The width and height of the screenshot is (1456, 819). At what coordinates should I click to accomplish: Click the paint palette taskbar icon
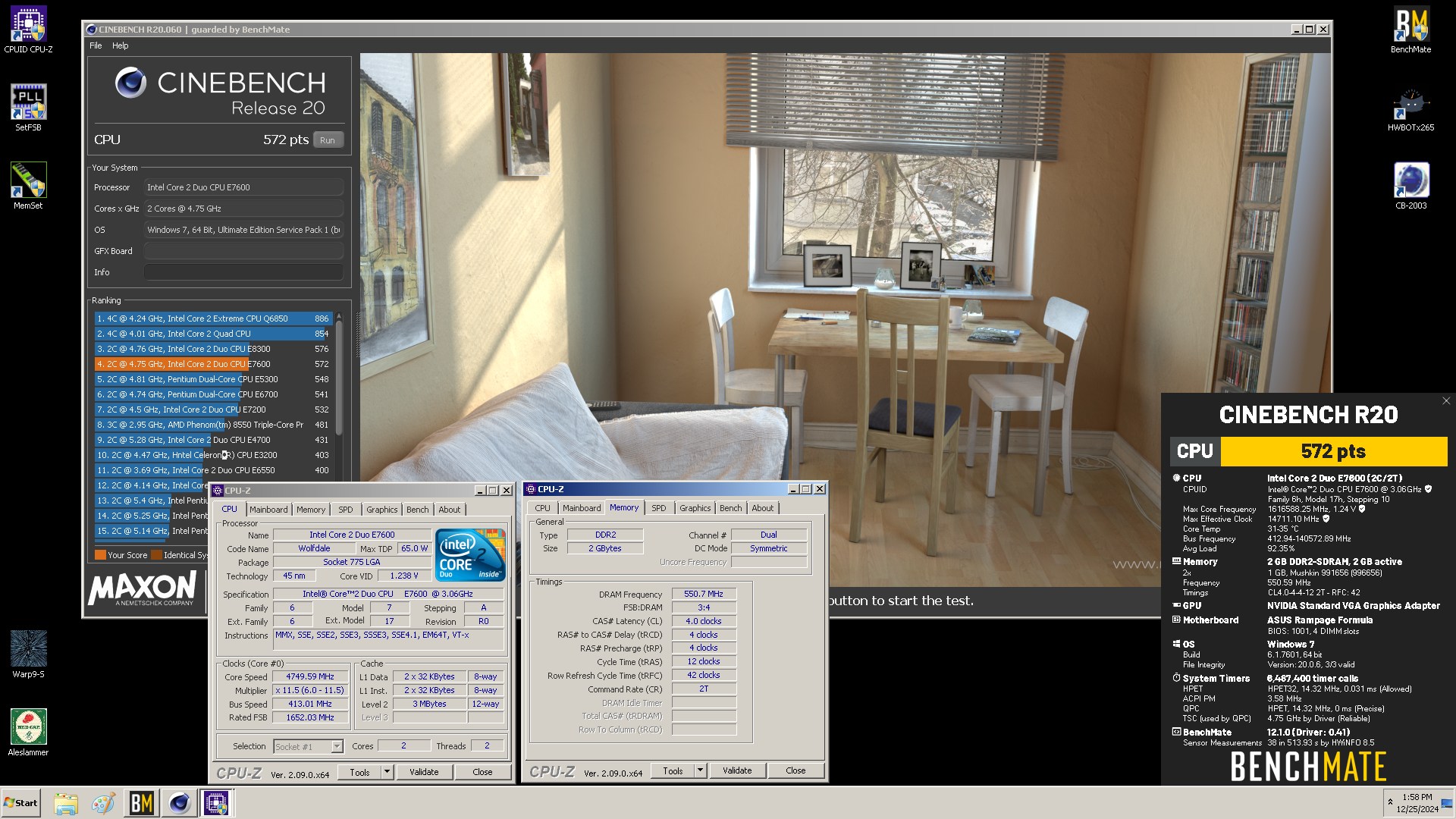point(103,803)
